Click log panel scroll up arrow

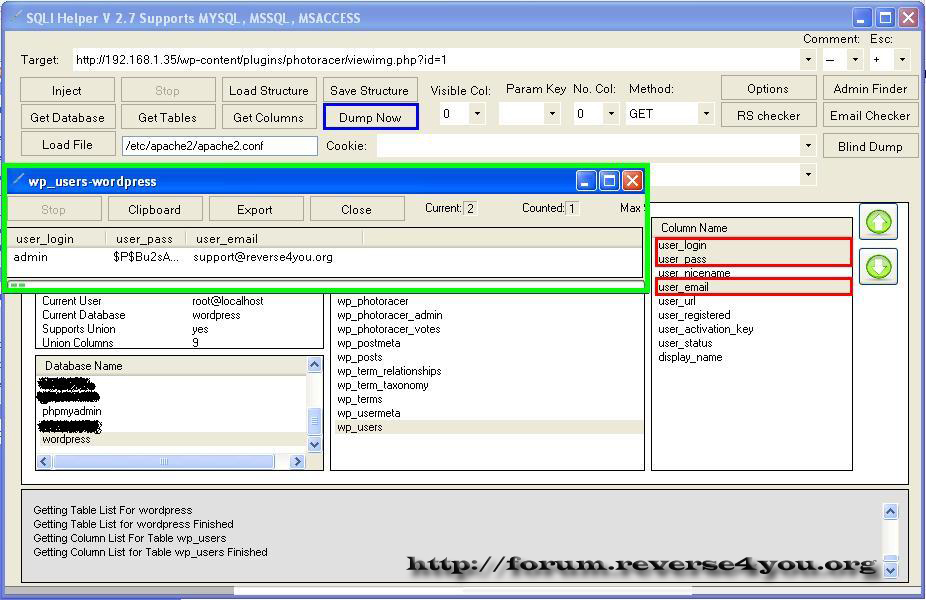coord(891,511)
